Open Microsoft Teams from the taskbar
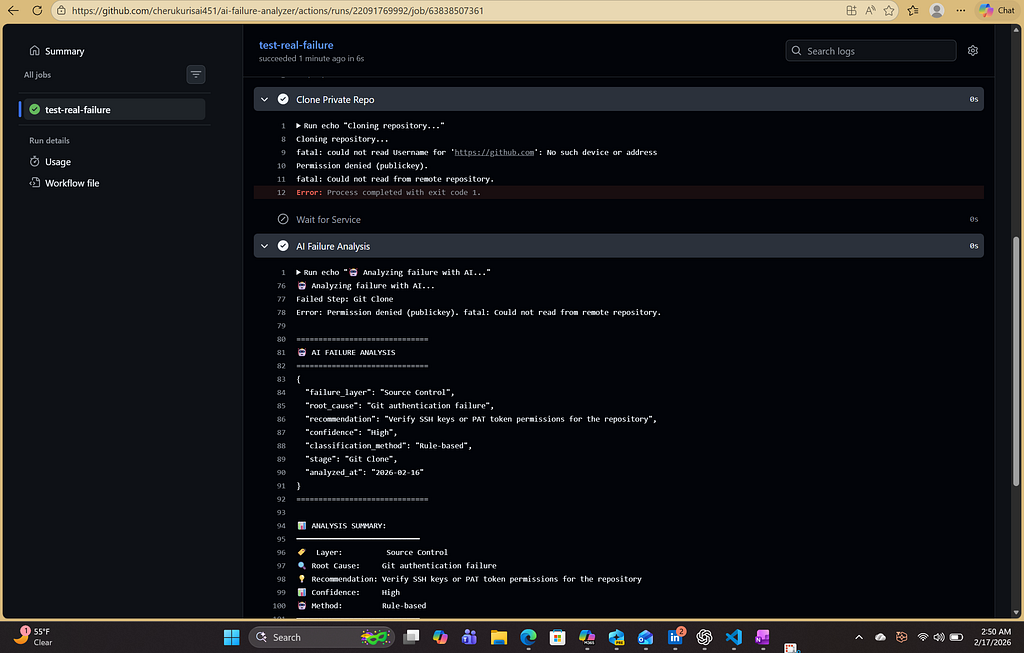 [x=469, y=637]
